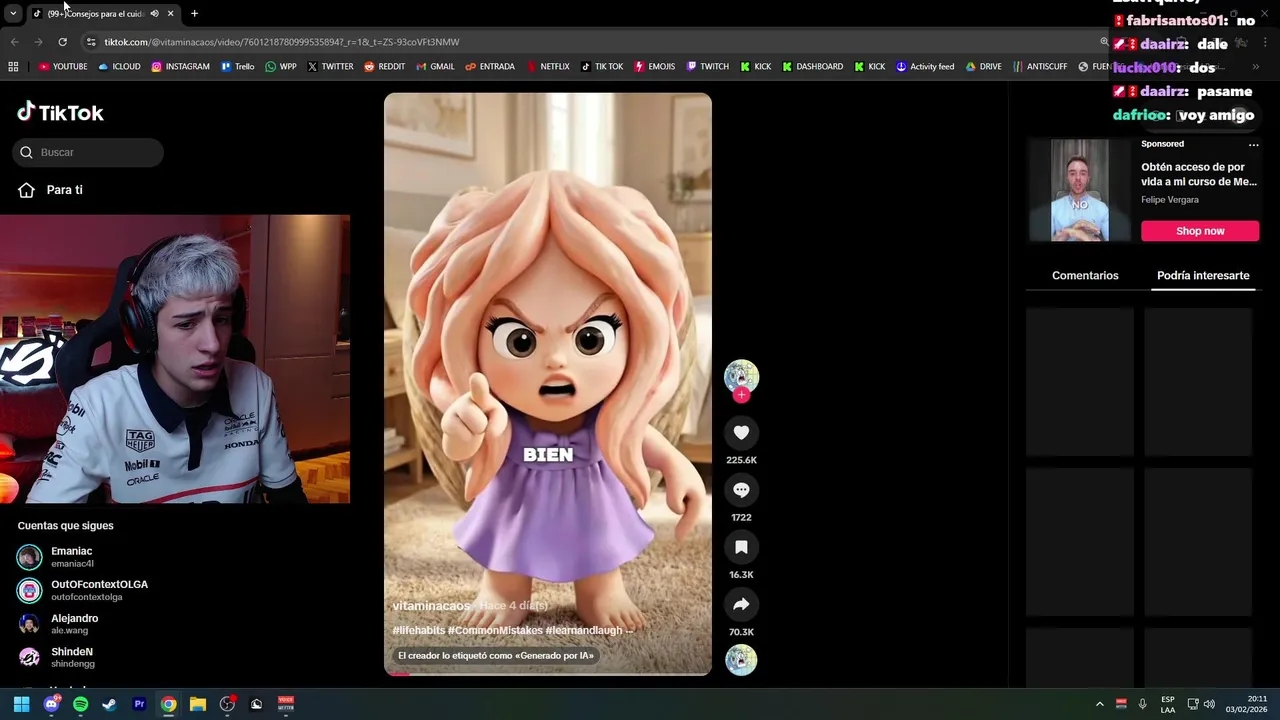Screen dimensions: 1280x720
Task: Click the Para ti menu item
Action: click(x=64, y=190)
